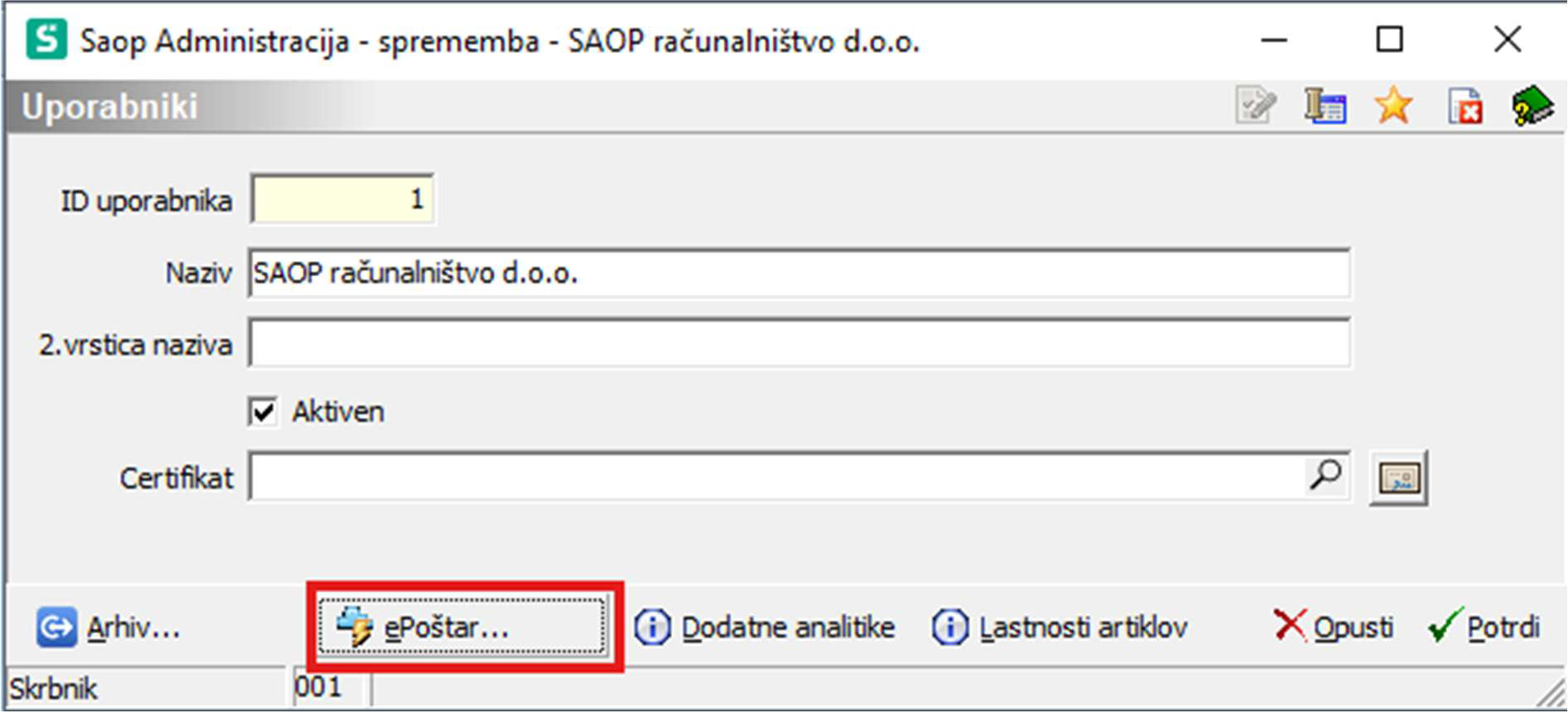Open Lastnosti artiklov
1568x713 pixels.
(x=1060, y=628)
